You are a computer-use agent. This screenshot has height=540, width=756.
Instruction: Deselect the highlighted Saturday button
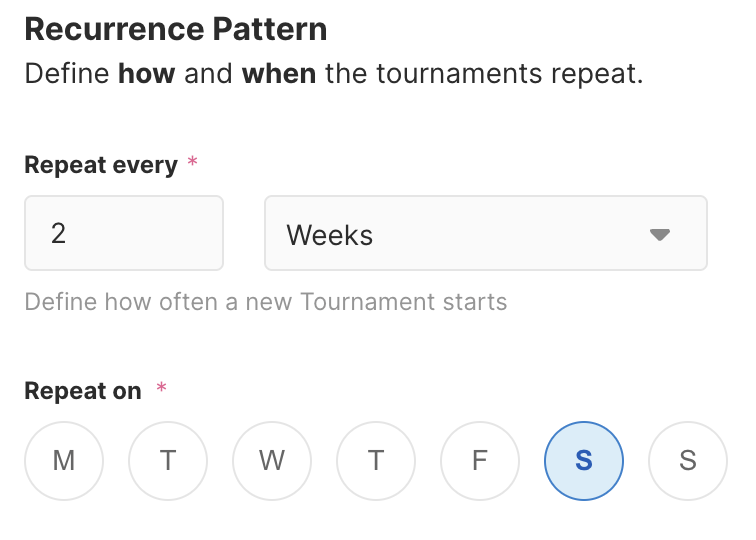click(584, 461)
